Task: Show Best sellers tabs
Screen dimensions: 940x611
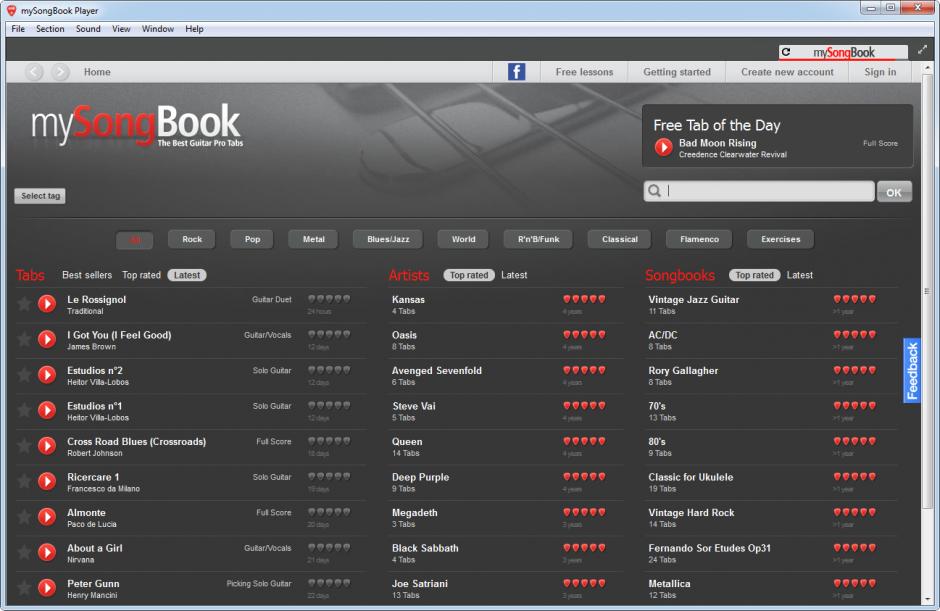Action: coord(87,275)
